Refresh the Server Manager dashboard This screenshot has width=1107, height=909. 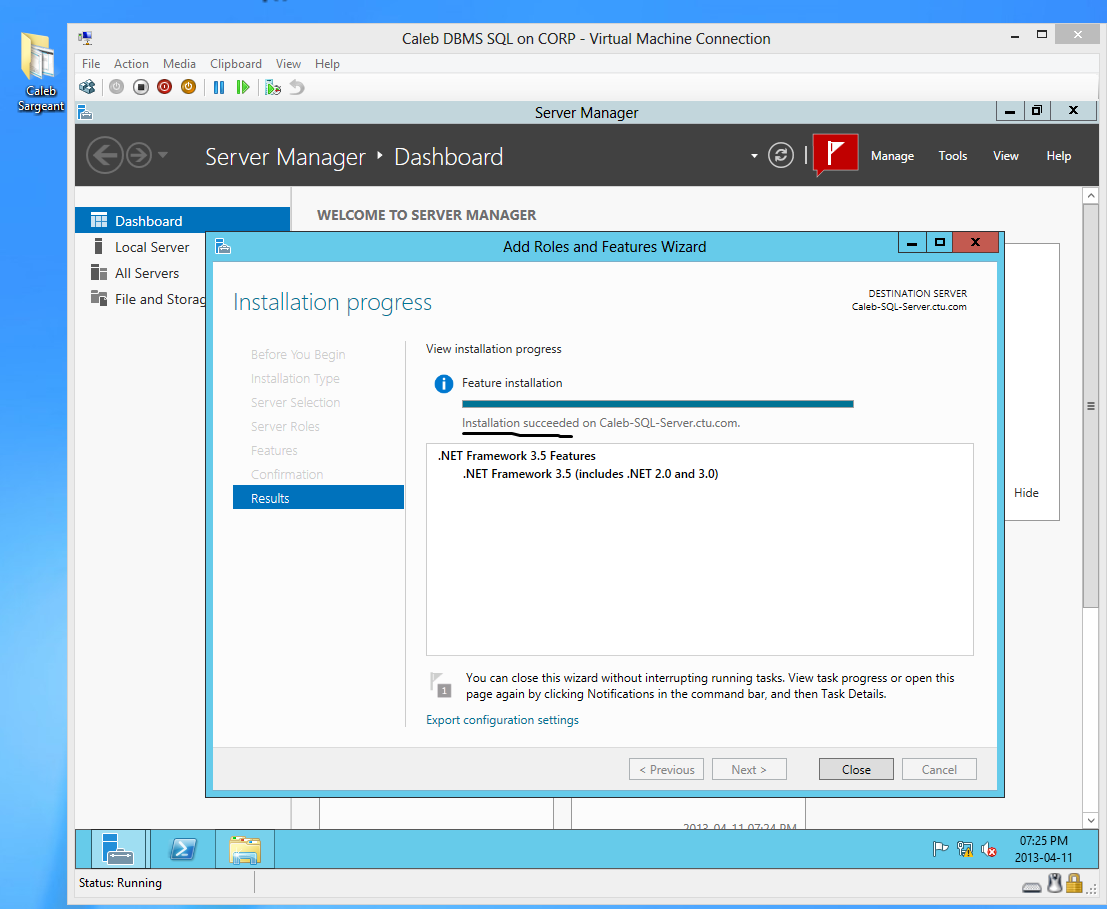pyautogui.click(x=781, y=155)
